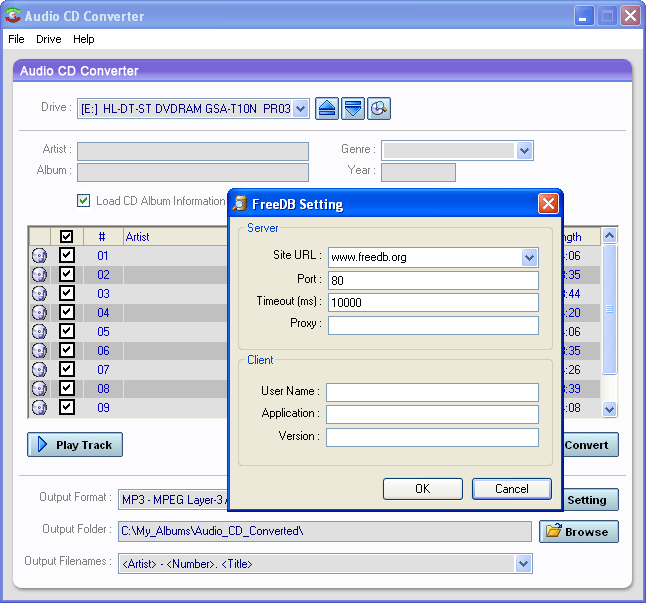Toggle the select-all tracks header checkbox
Image resolution: width=646 pixels, height=603 pixels.
[66, 236]
